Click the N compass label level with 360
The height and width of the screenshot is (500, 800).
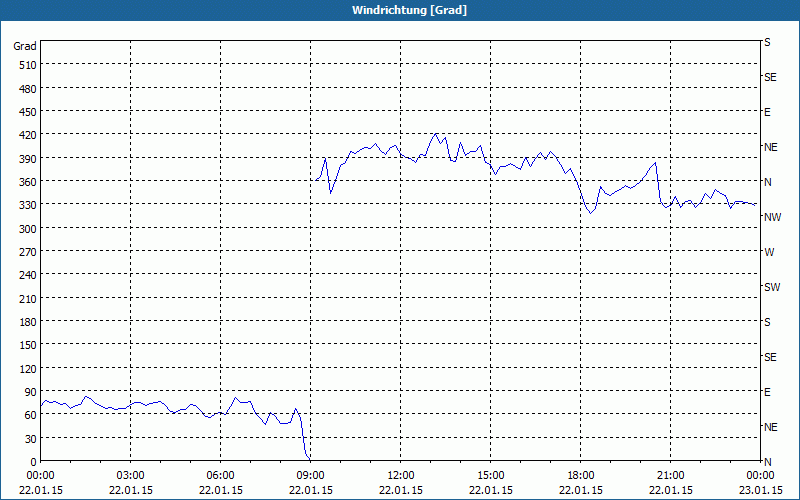tap(767, 182)
